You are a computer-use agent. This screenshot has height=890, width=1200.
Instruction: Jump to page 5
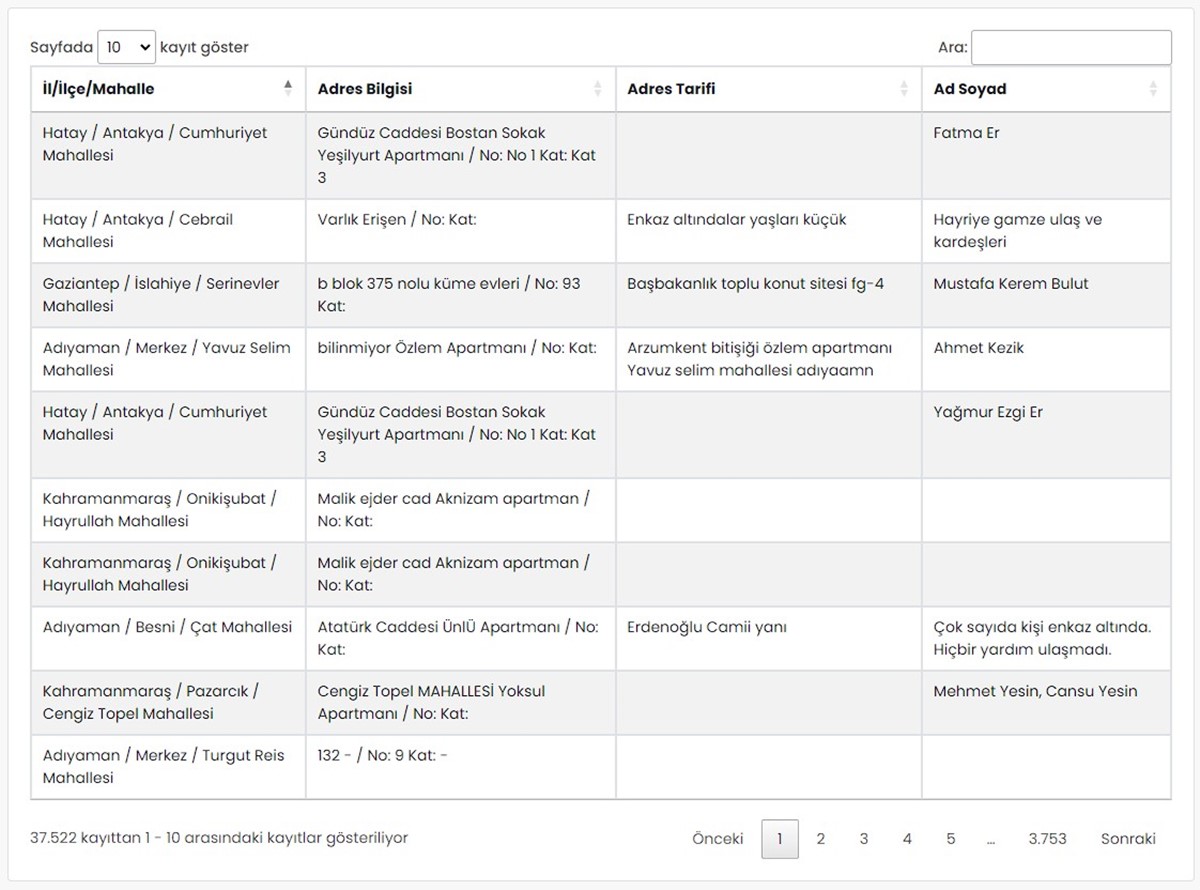coord(950,839)
